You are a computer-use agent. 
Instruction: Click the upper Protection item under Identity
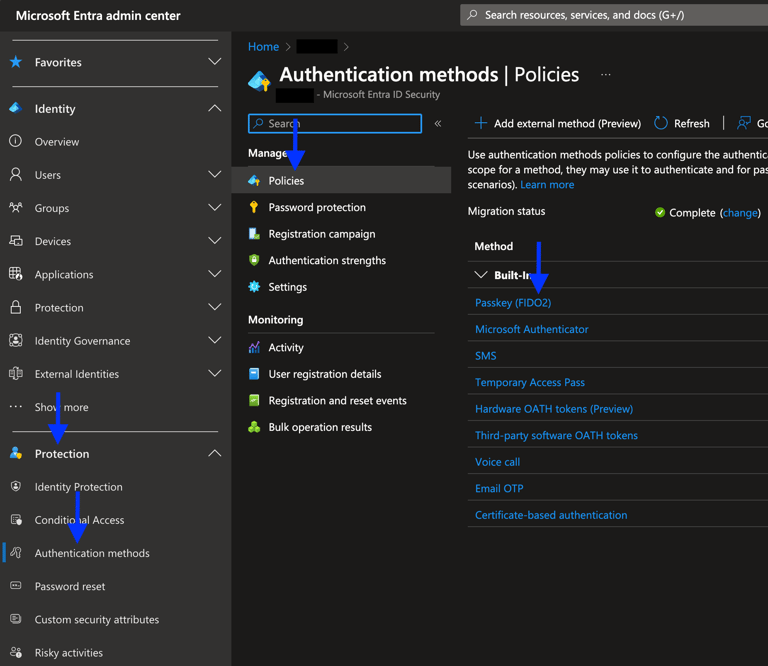point(59,308)
